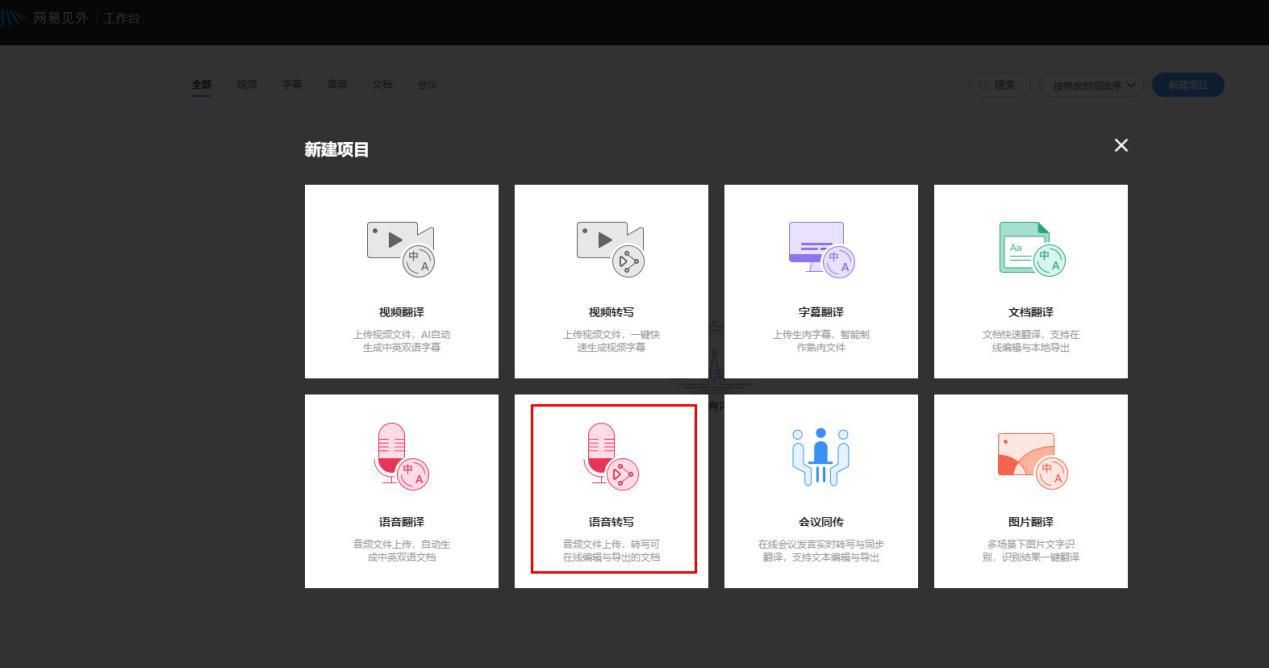The width and height of the screenshot is (1269, 668).
Task: Click the 会议同传 people icon
Action: coord(821,457)
